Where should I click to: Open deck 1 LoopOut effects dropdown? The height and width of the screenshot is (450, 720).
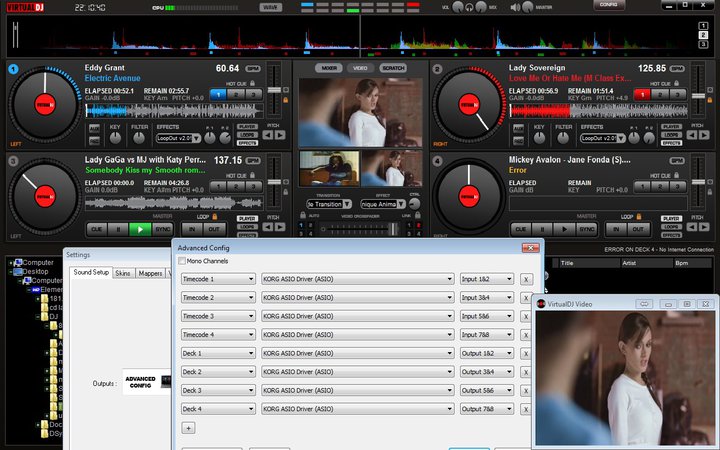[x=178, y=138]
